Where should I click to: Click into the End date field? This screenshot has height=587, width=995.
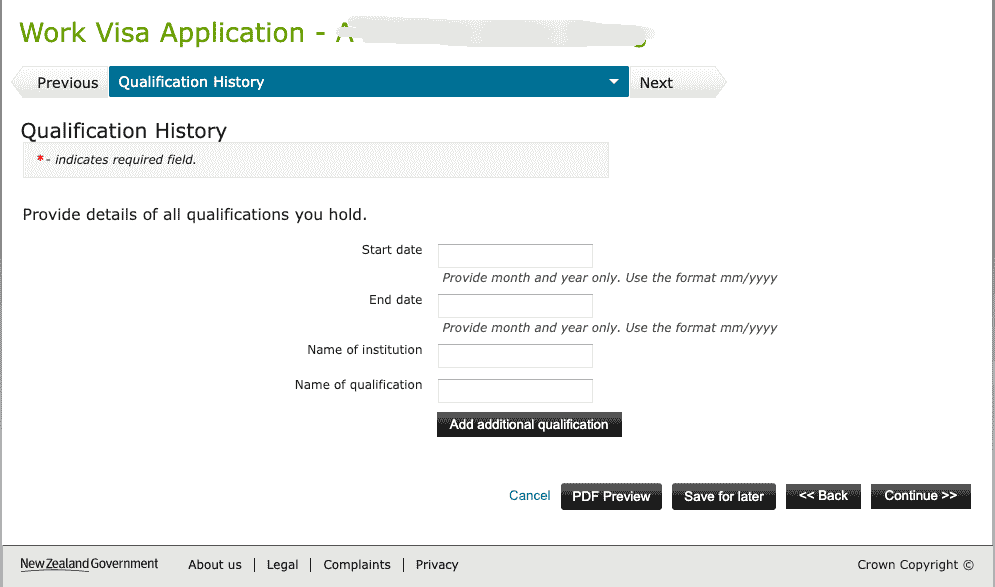coord(515,306)
